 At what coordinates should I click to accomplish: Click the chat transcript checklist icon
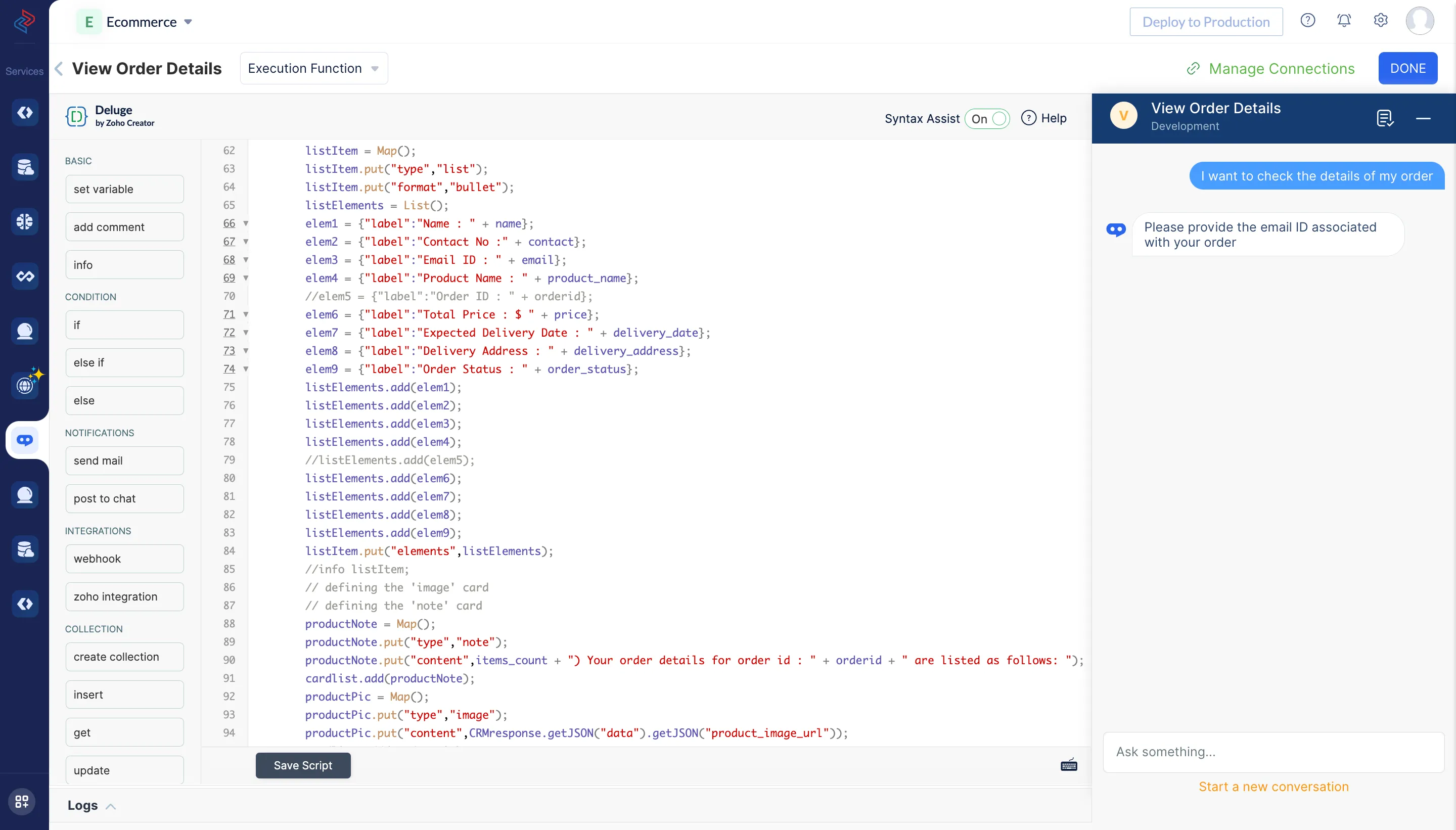click(1384, 118)
